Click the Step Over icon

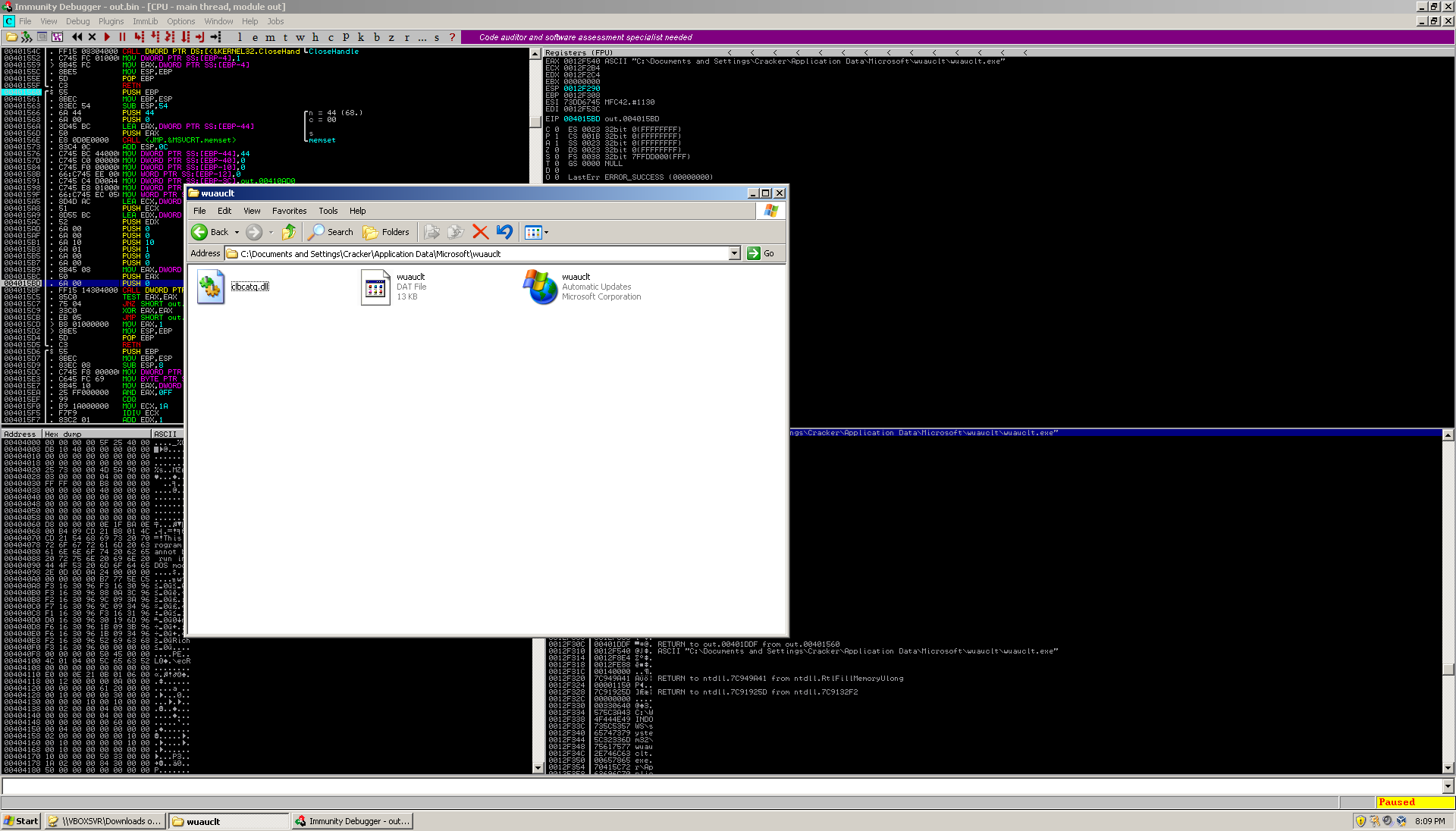pos(155,37)
